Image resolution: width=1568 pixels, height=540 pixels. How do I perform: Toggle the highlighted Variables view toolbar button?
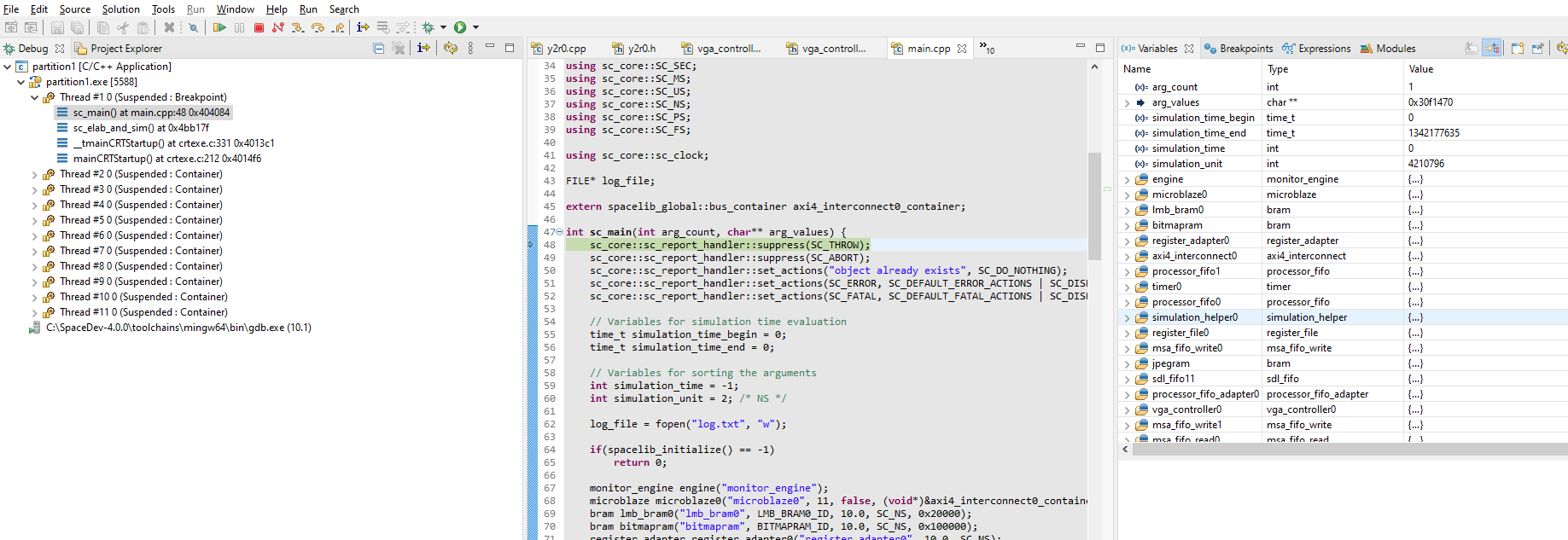click(x=1491, y=49)
